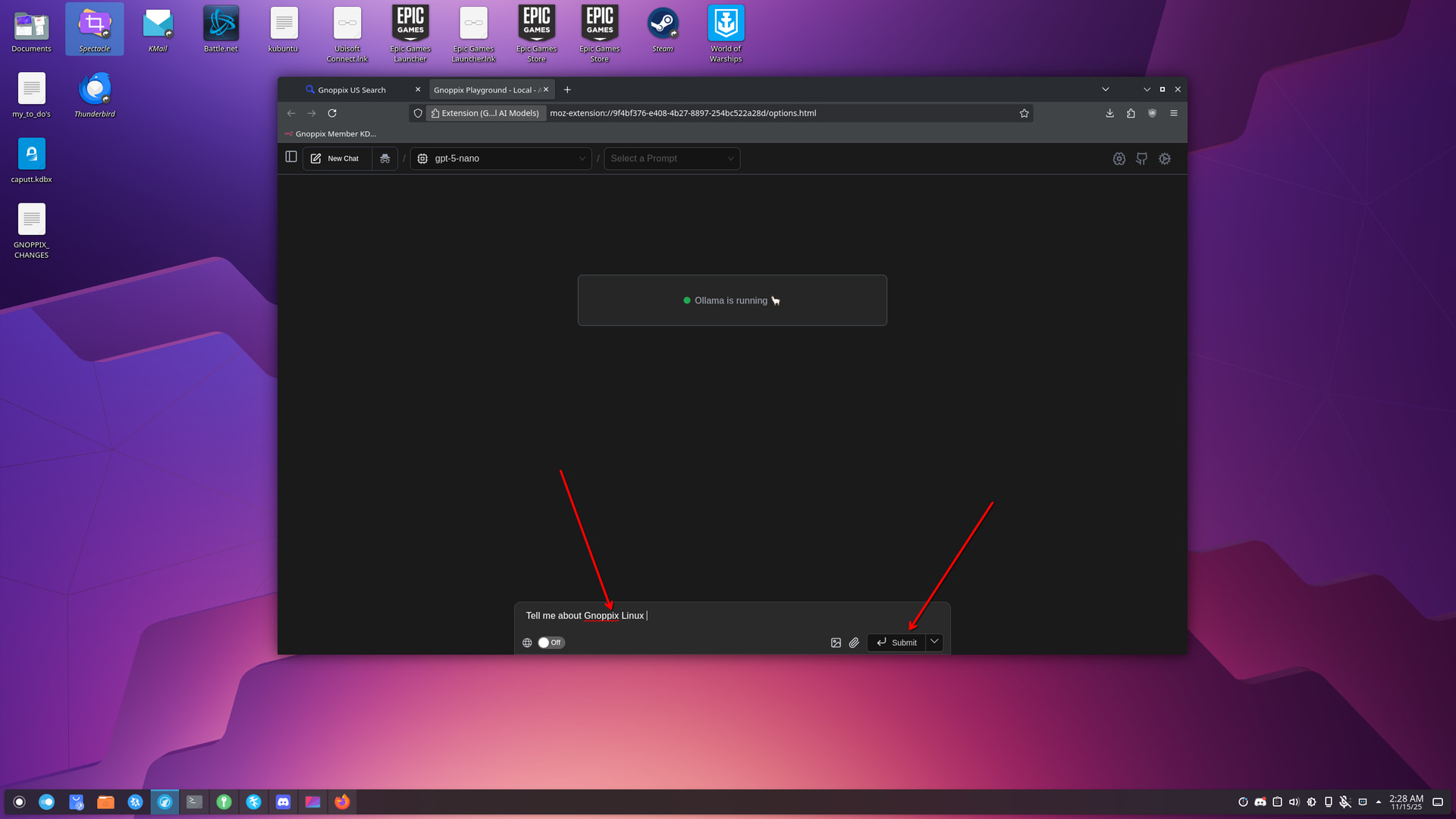1456x819 pixels.
Task: Open Firefox extensions puzzle icon
Action: pyautogui.click(x=1131, y=113)
